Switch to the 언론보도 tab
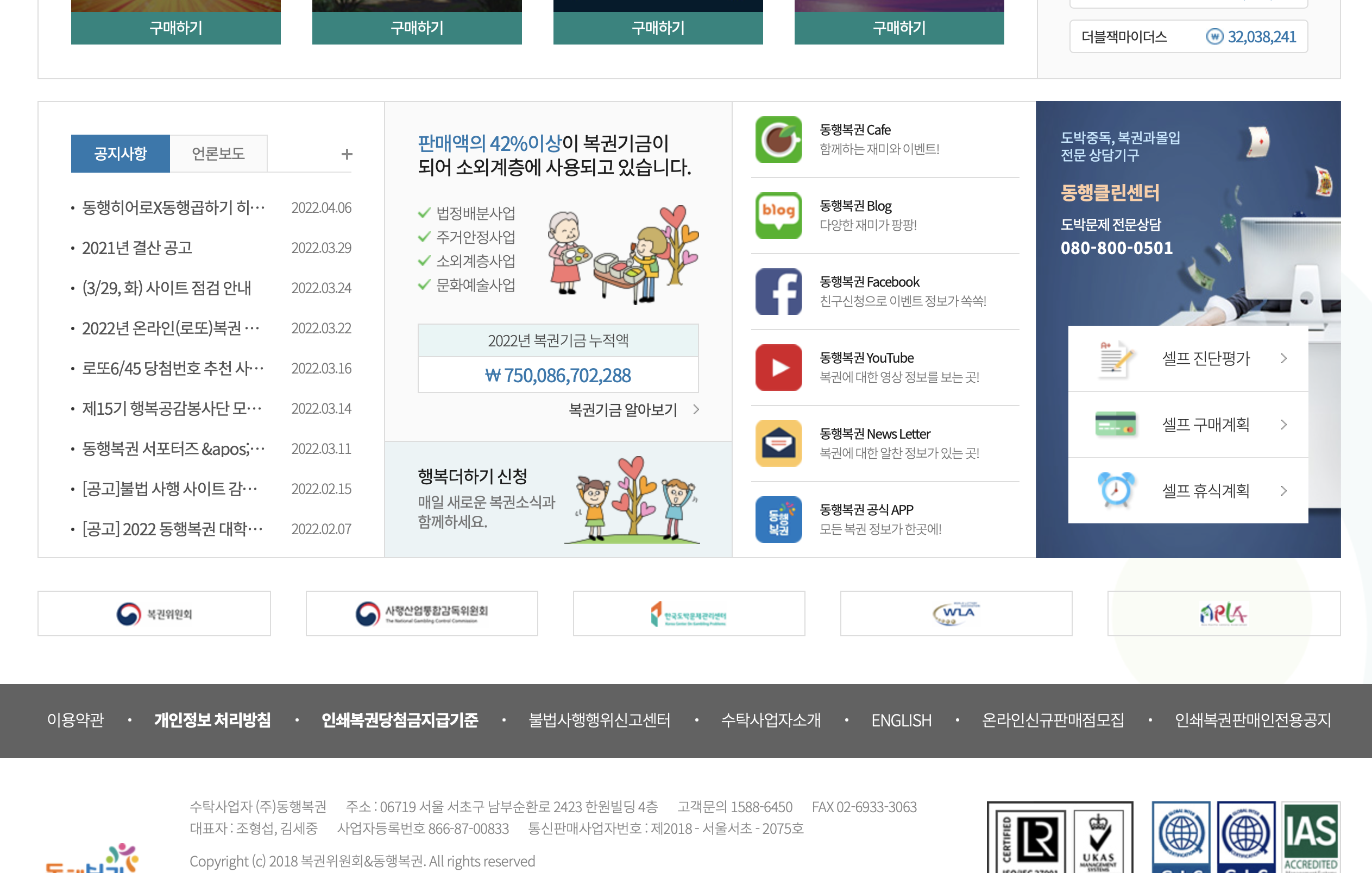 [218, 153]
